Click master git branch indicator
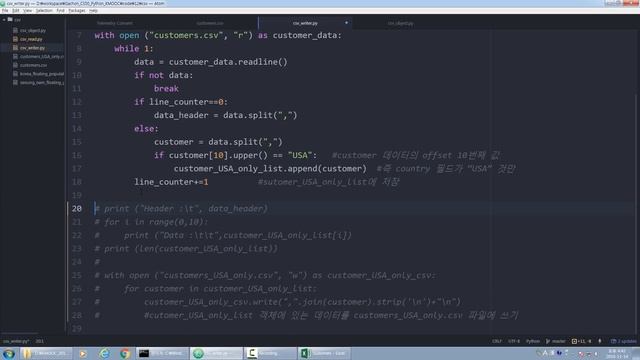This screenshot has width=640, height=360. [x=556, y=341]
